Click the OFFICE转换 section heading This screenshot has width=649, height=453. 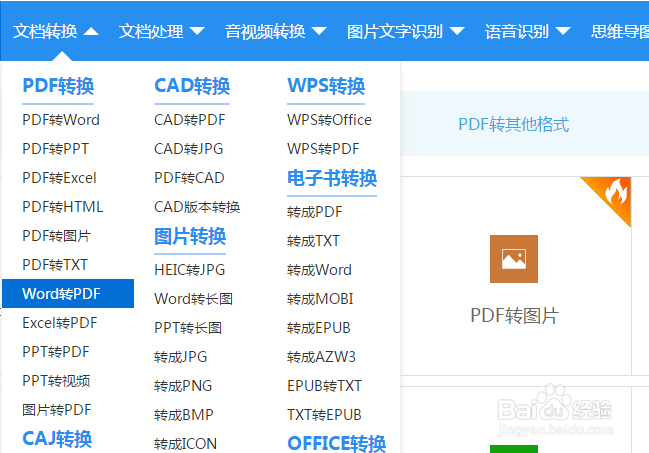tap(337, 443)
